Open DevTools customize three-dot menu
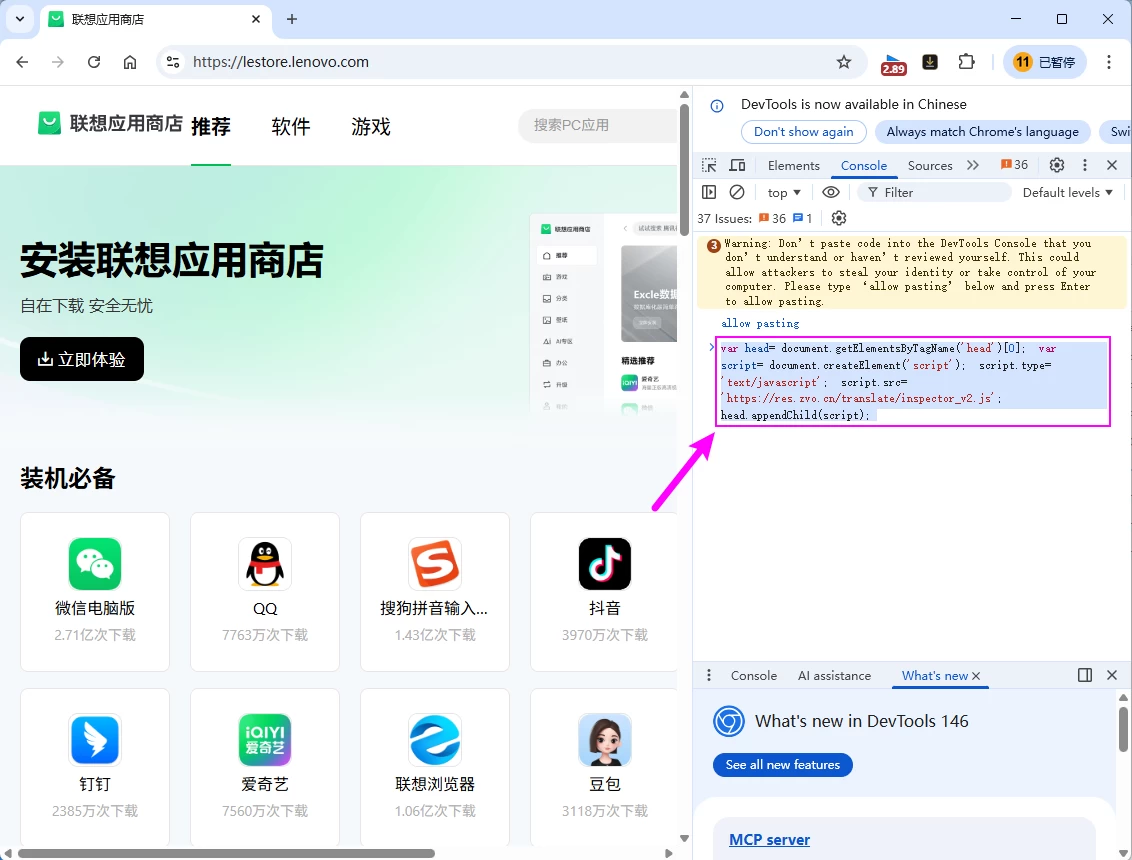 coord(1084,165)
